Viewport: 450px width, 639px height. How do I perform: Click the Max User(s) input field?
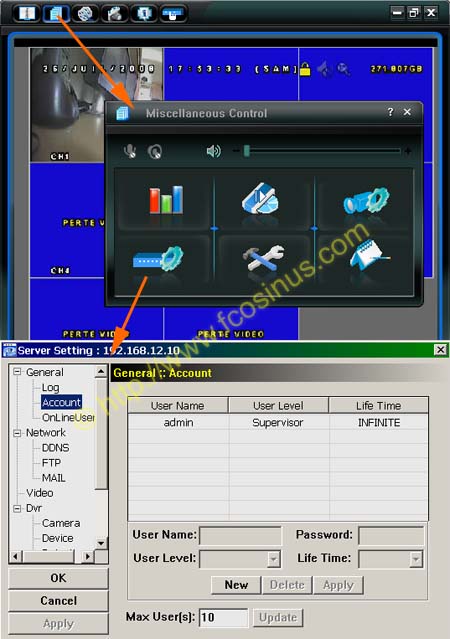[x=223, y=617]
